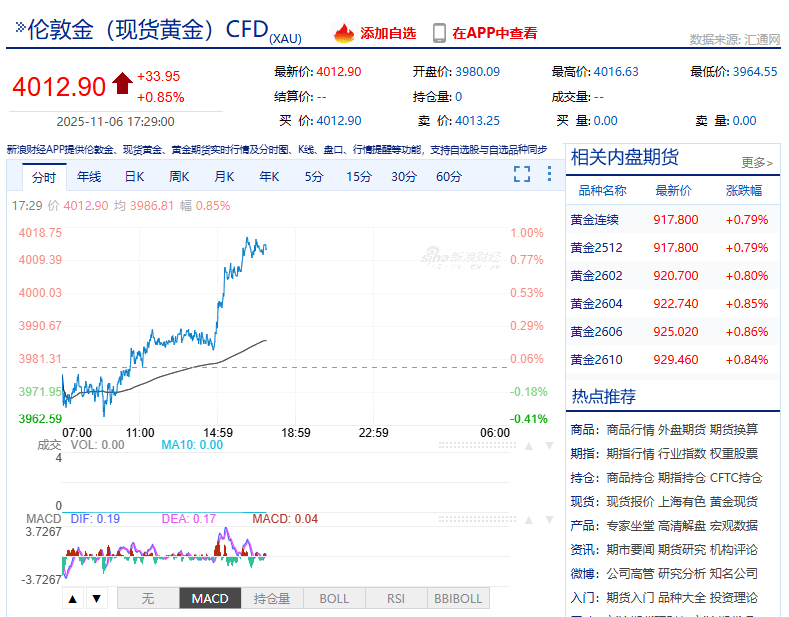The image size is (789, 617).
Task: Enable the RSI indicator
Action: (x=395, y=599)
